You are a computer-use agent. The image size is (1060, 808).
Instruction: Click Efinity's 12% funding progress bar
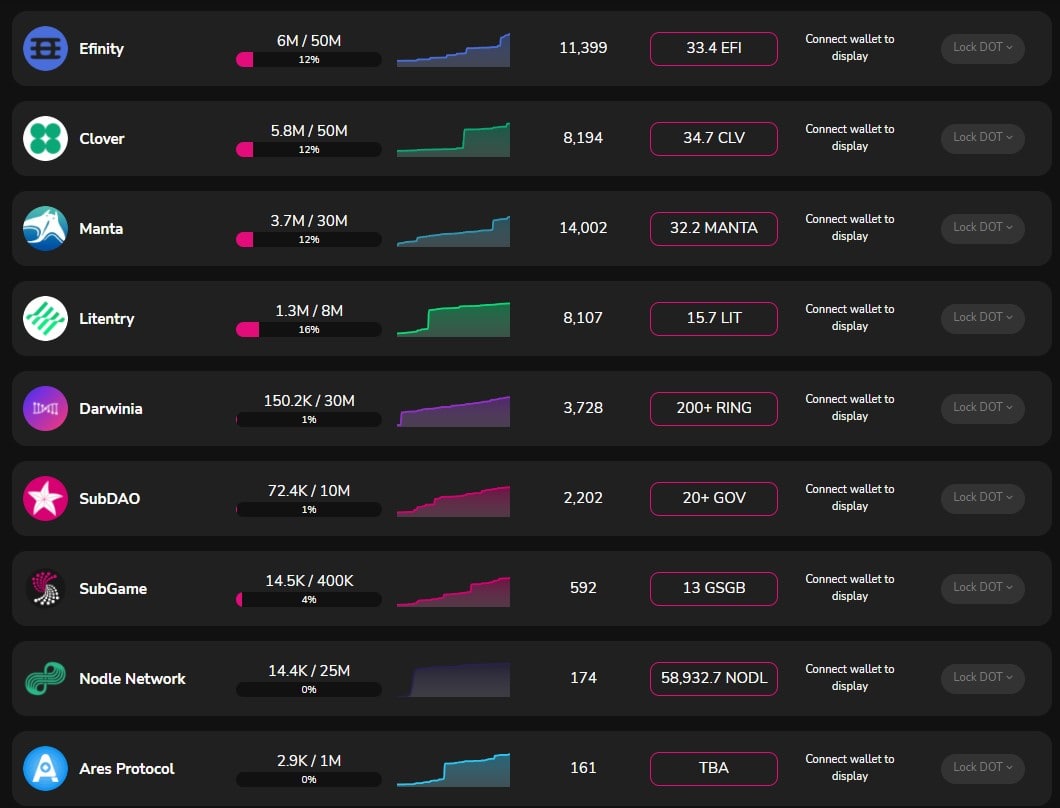coord(309,60)
